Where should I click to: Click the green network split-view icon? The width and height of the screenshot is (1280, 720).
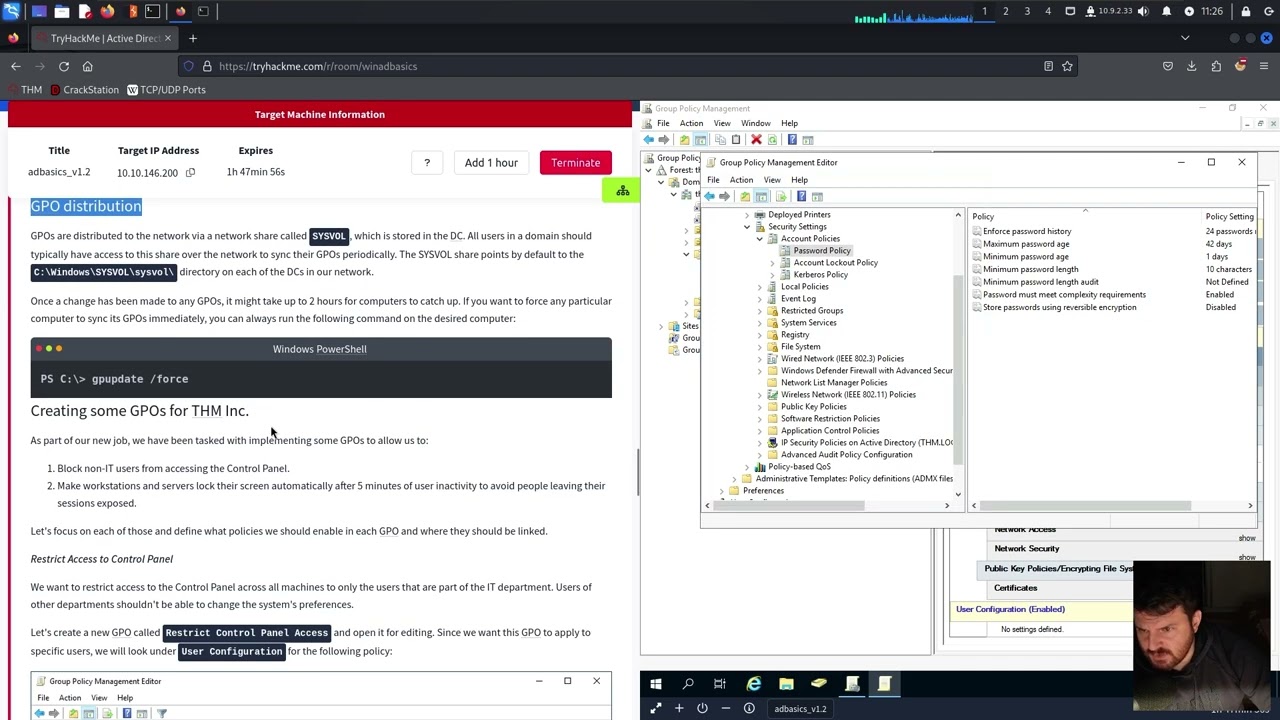(x=622, y=190)
